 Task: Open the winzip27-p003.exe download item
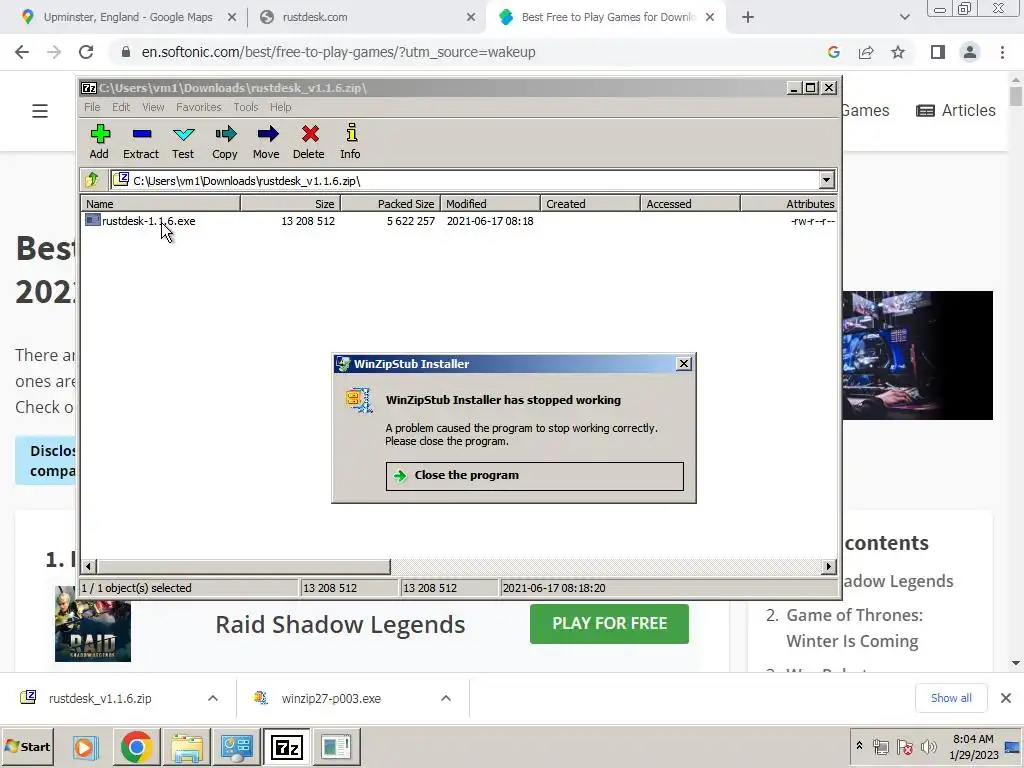(x=330, y=698)
